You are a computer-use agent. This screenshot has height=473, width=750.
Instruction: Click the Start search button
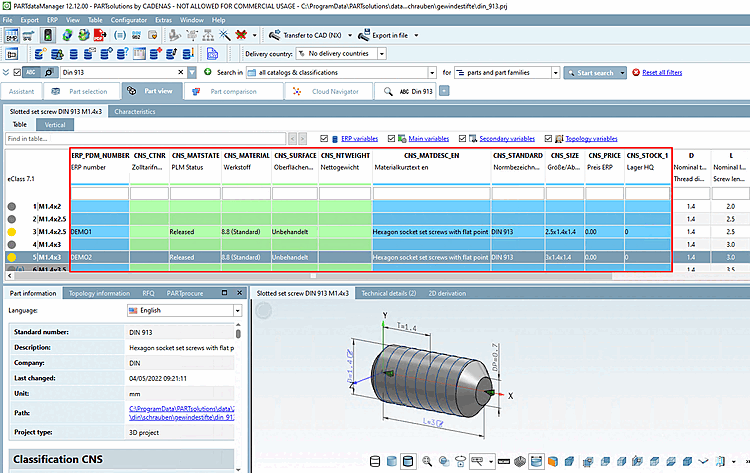[591, 73]
